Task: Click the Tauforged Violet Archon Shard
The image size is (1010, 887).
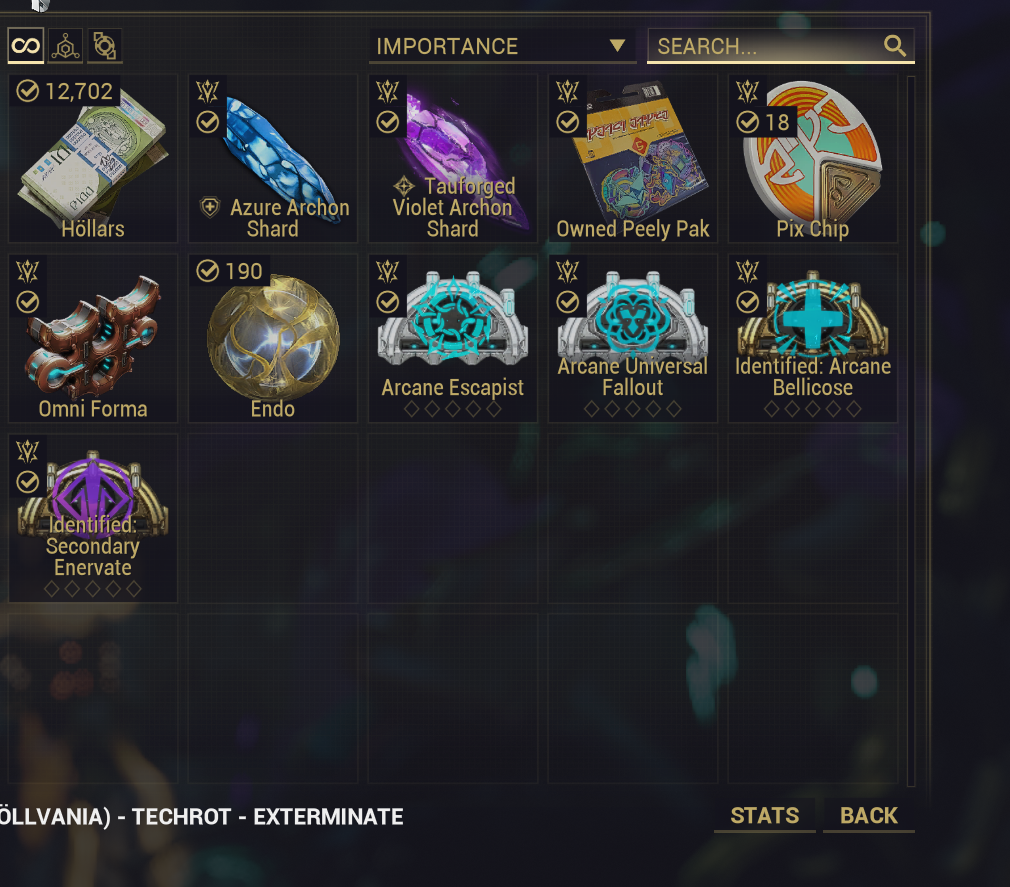Action: pos(453,158)
